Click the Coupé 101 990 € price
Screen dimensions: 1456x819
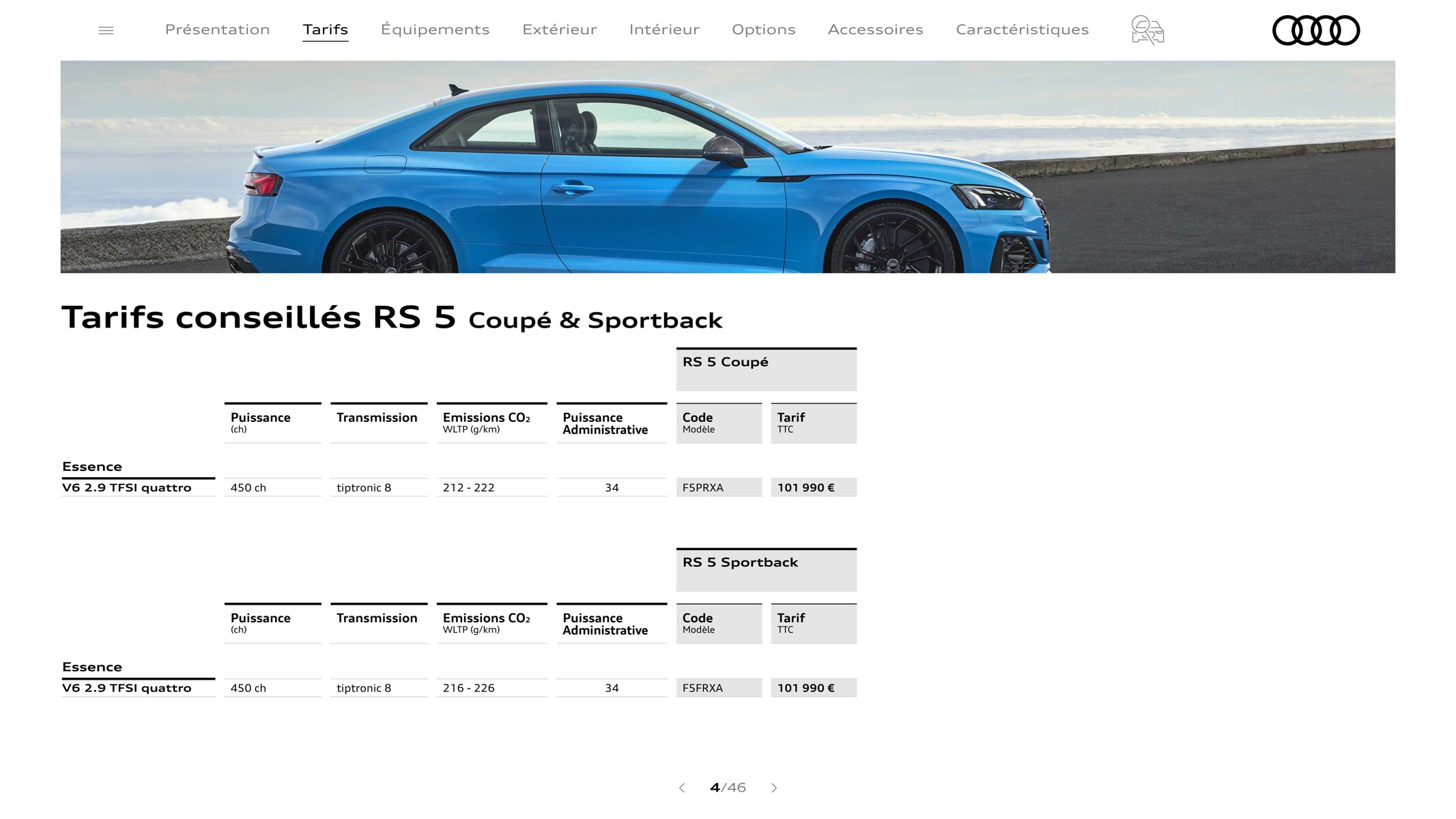point(814,487)
